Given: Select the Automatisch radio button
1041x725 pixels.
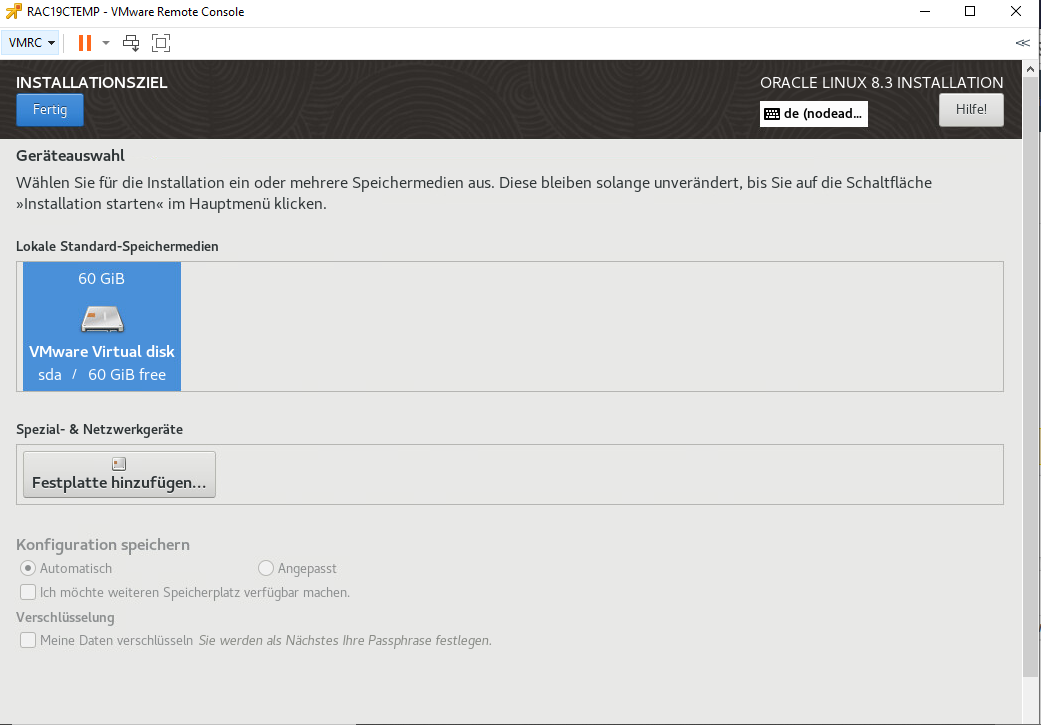Looking at the screenshot, I should (x=28, y=568).
